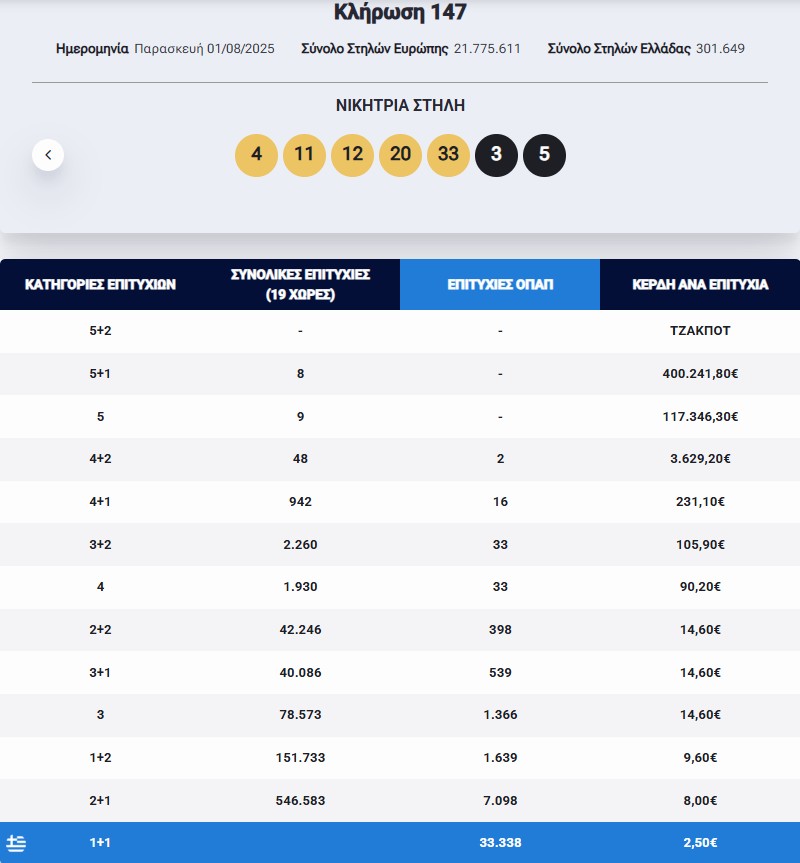The width and height of the screenshot is (800, 863).
Task: Select the gold ball numbered 4
Action: 256,155
